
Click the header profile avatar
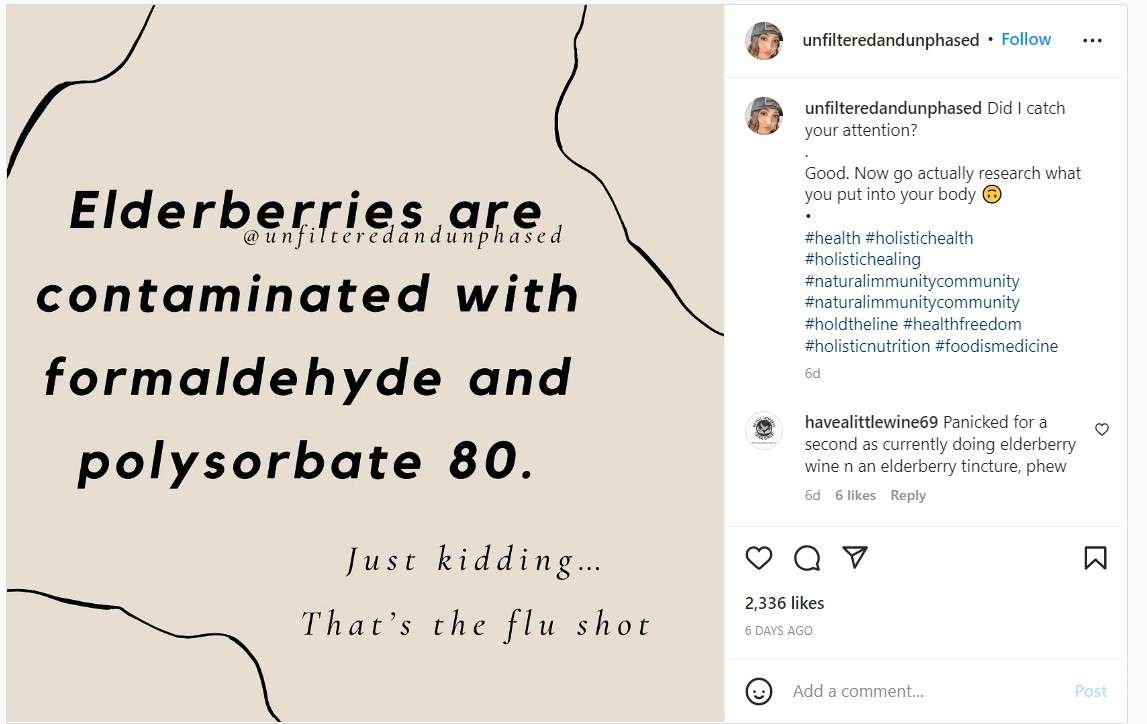(764, 40)
